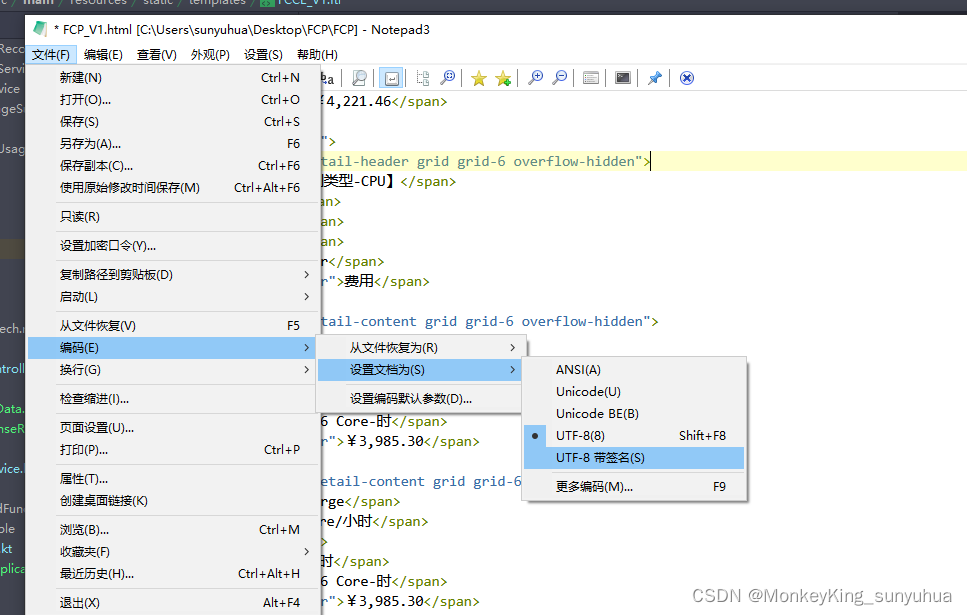Open the 查看(V) menu
This screenshot has width=967, height=615.
(x=157, y=55)
